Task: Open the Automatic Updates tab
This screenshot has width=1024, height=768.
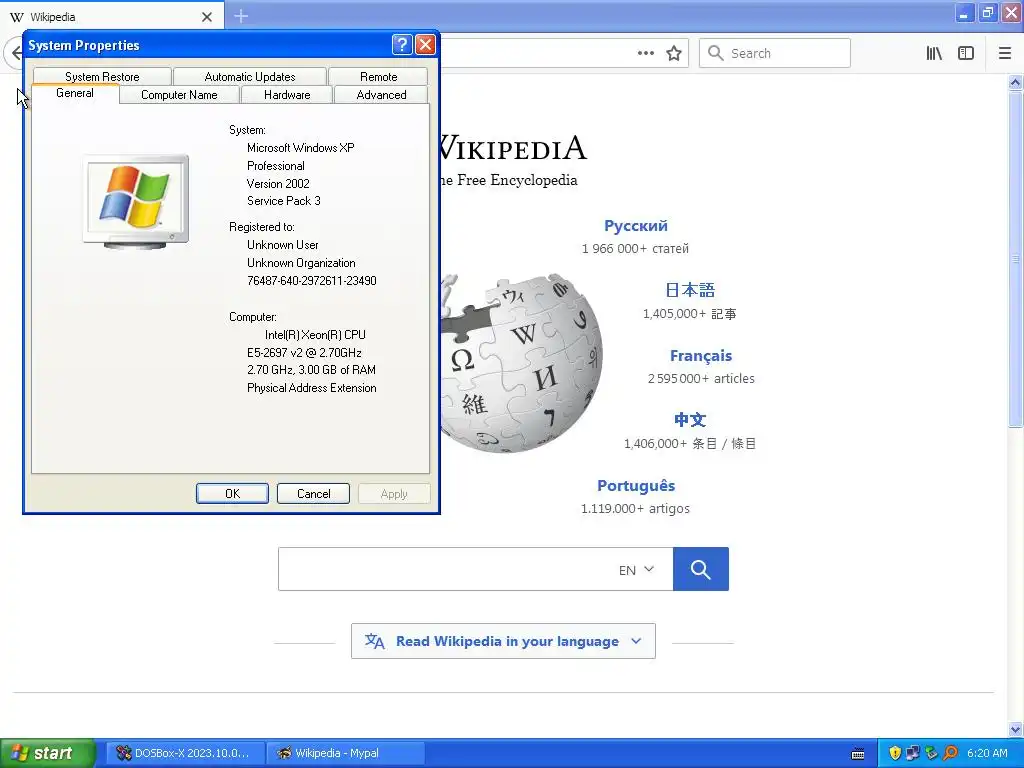Action: pyautogui.click(x=250, y=76)
